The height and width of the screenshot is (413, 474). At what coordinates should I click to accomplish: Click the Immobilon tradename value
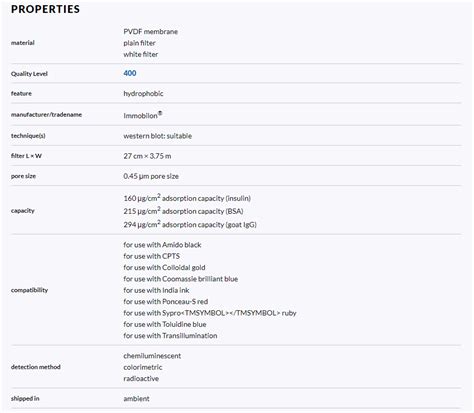[x=143, y=115]
